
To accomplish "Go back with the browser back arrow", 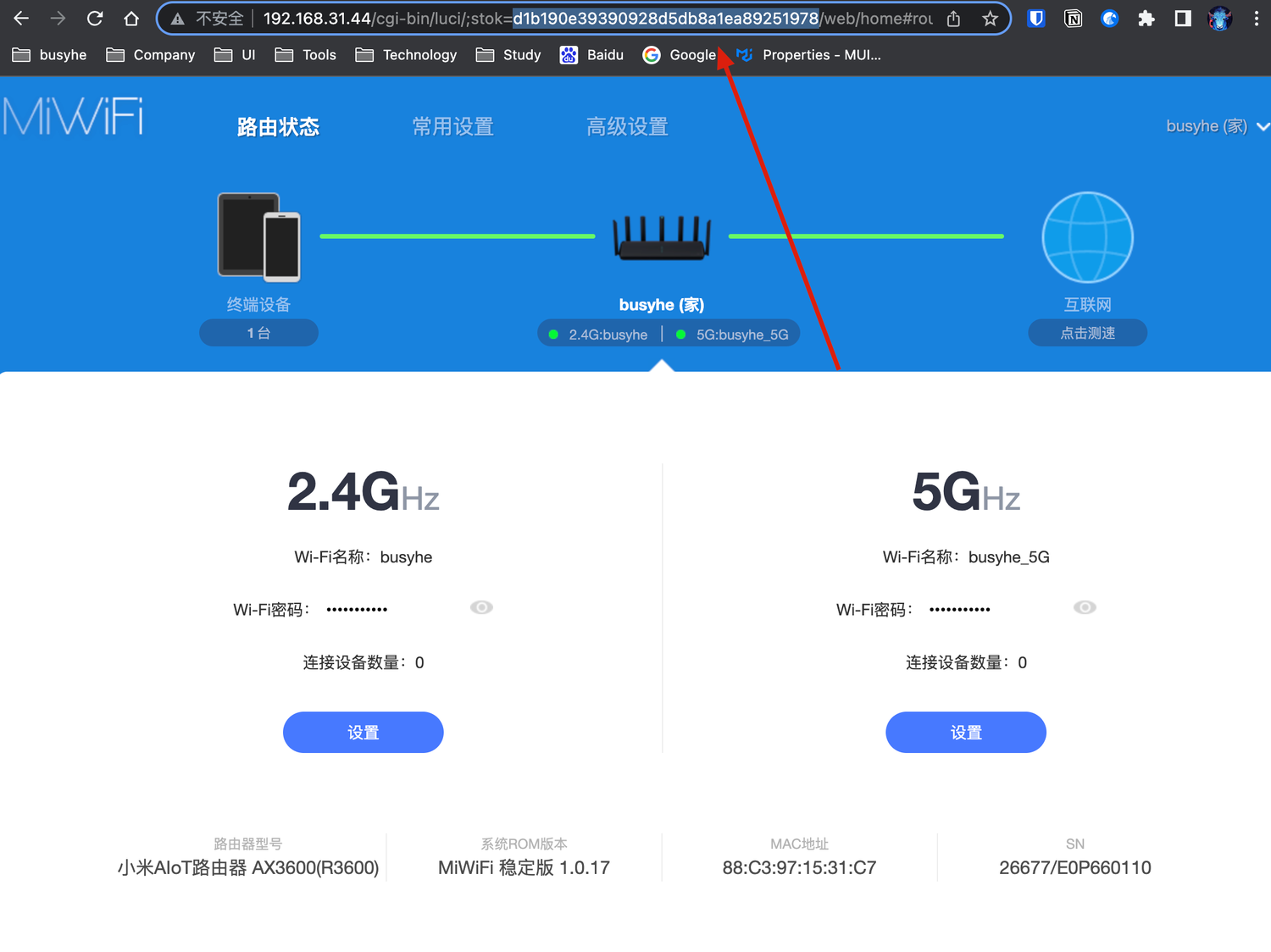I will point(21,18).
